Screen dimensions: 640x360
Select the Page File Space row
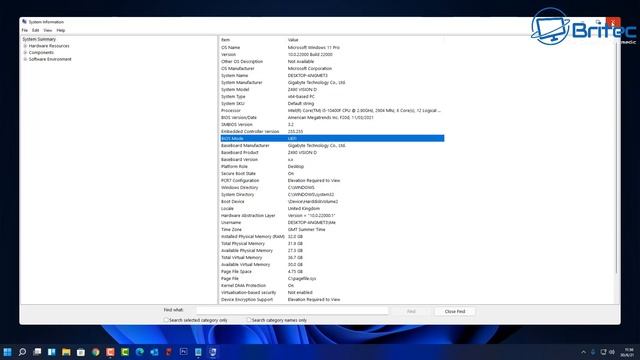332,271
